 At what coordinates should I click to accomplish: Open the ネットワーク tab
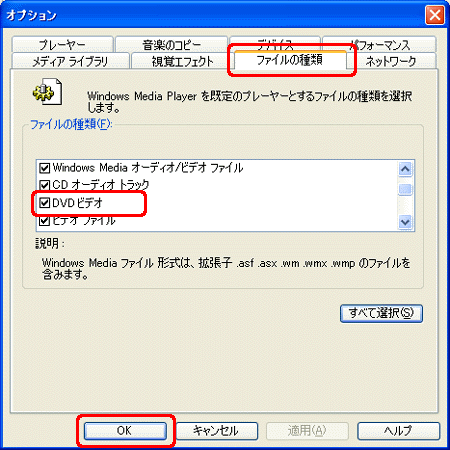coord(391,61)
